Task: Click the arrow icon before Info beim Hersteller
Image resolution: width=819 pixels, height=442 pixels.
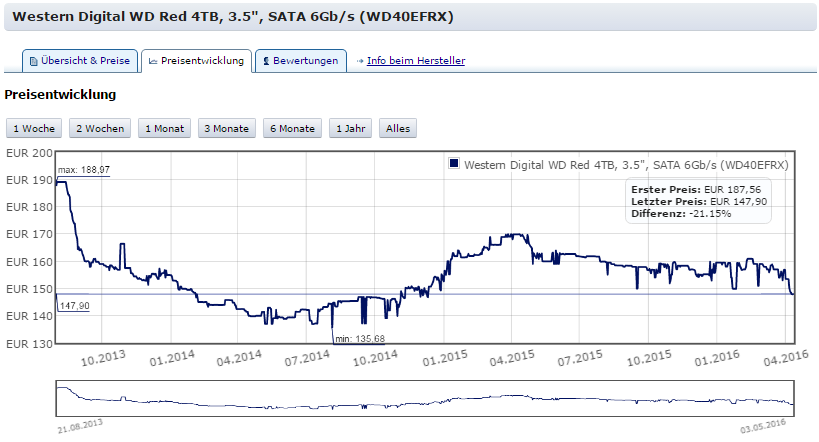Action: (x=360, y=61)
